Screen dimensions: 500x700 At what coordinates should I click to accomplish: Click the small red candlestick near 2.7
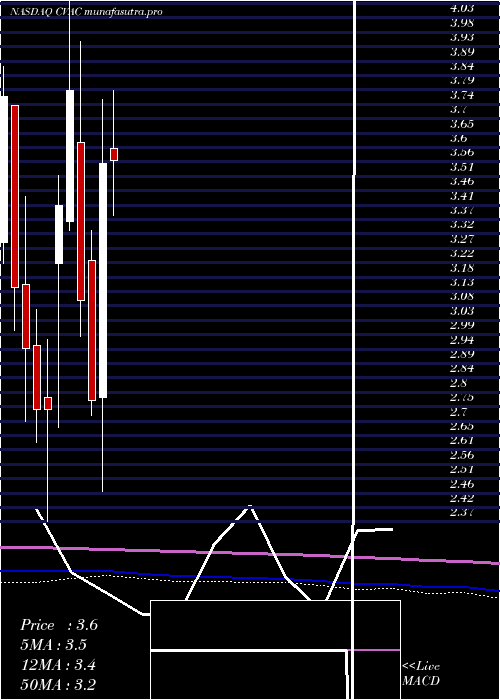pos(48,403)
